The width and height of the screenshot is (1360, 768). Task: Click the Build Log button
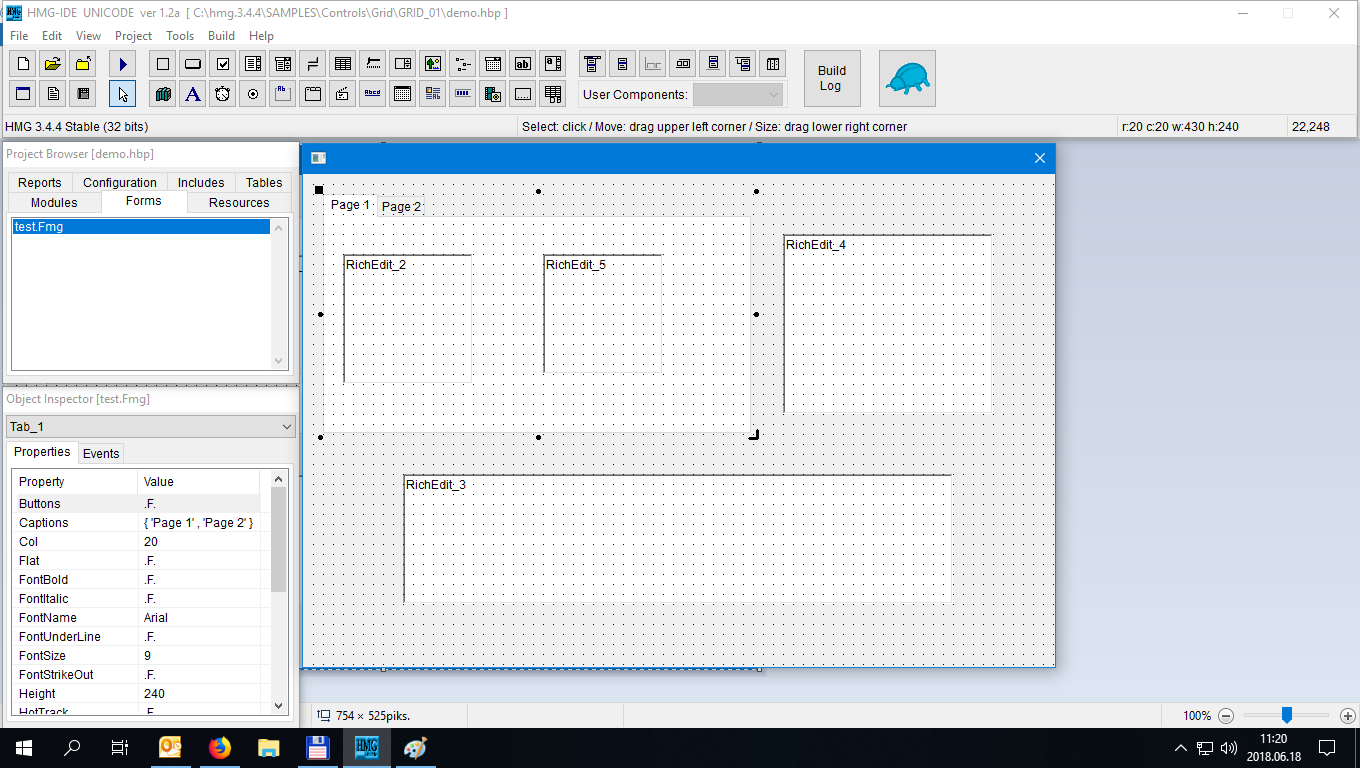pos(831,78)
